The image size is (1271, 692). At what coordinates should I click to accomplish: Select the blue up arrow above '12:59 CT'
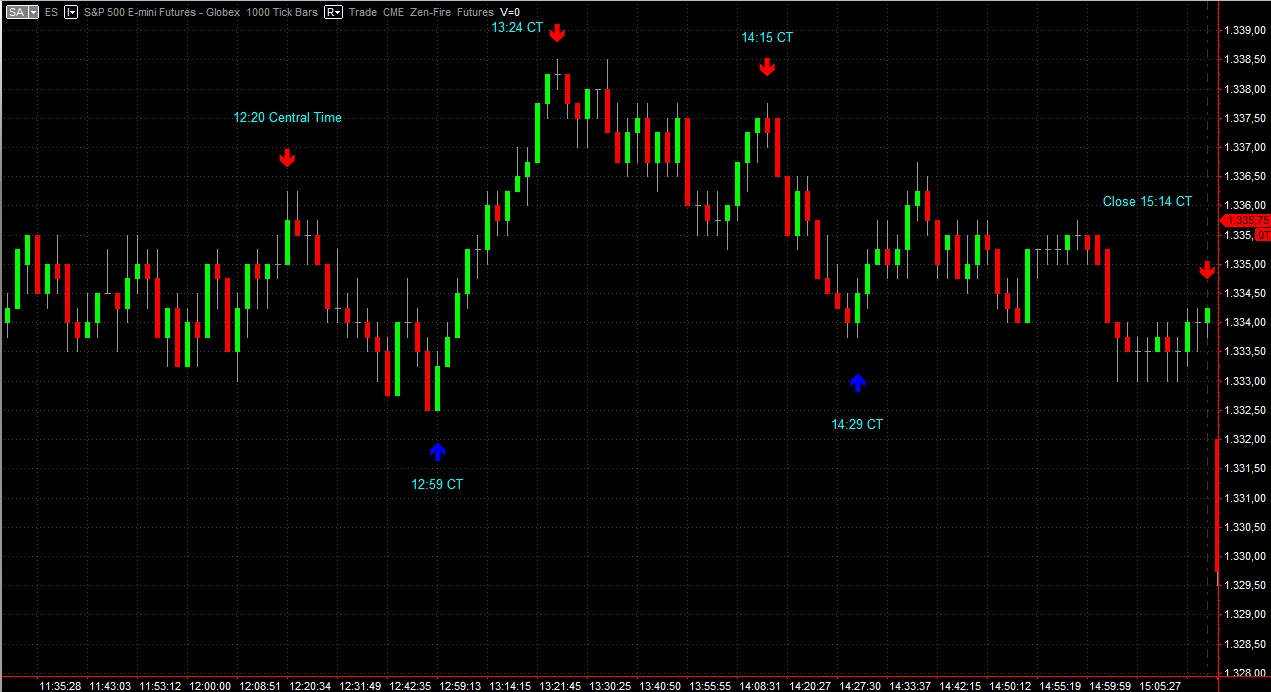click(437, 452)
